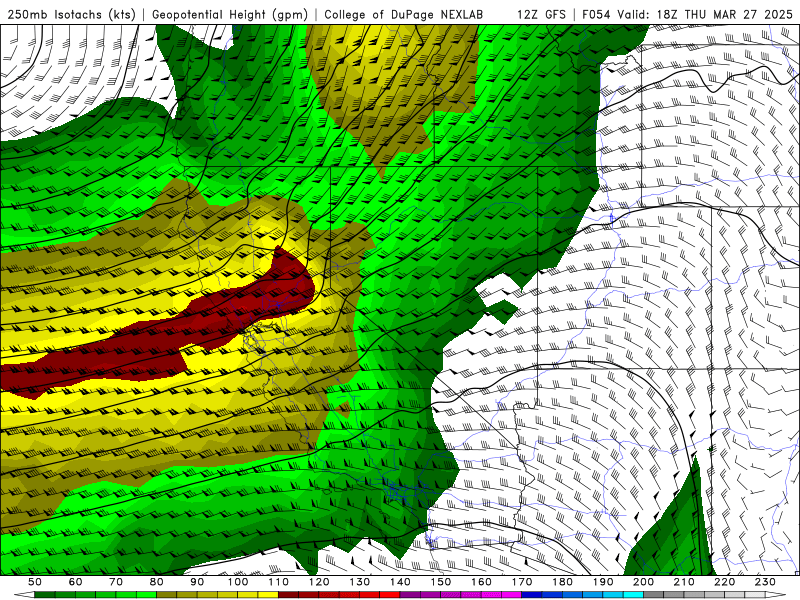Image resolution: width=800 pixels, height=600 pixels.
Task: Click the 110 knot colorbar label
Action: click(x=279, y=582)
